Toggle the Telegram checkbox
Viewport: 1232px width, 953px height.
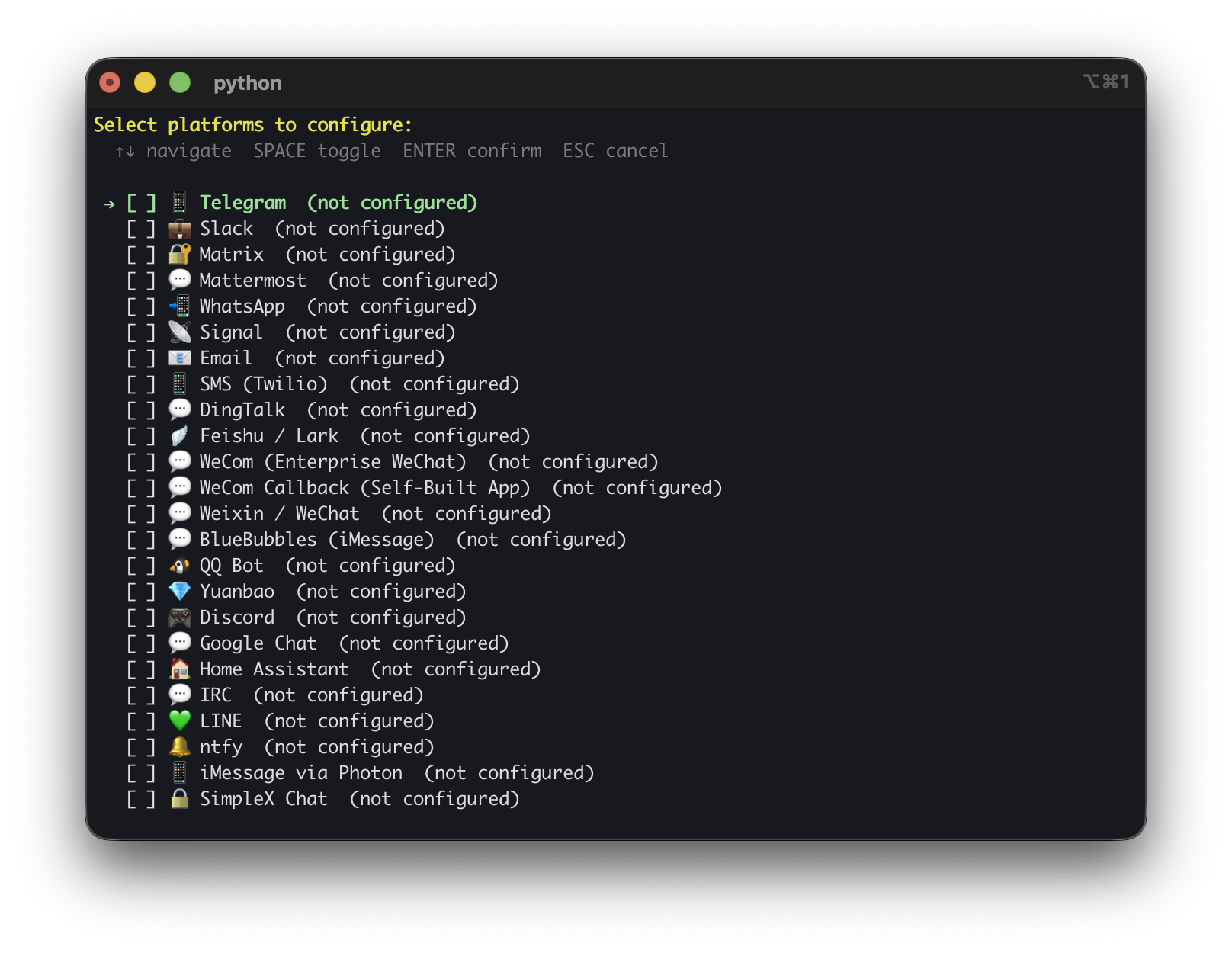coord(141,203)
